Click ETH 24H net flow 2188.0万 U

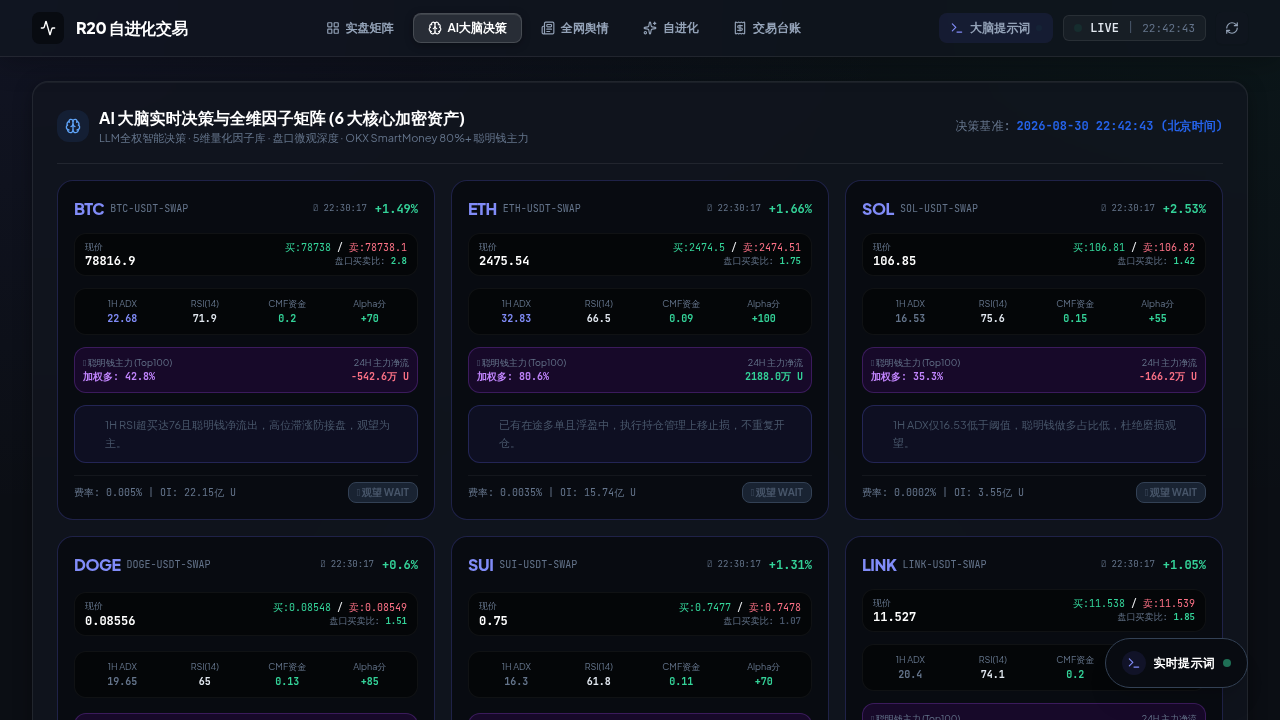click(773, 377)
